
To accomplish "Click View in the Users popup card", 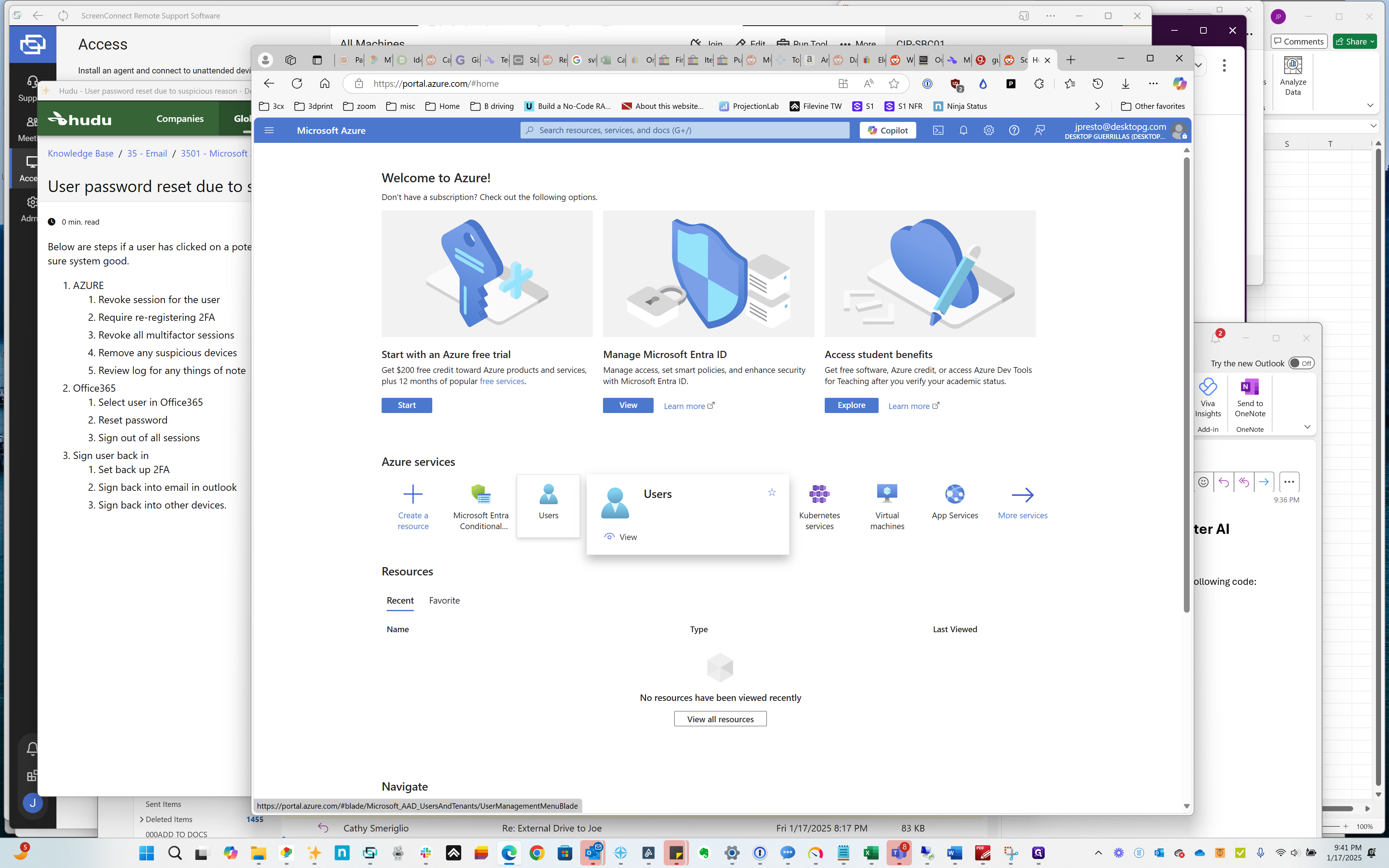I will pos(620,537).
